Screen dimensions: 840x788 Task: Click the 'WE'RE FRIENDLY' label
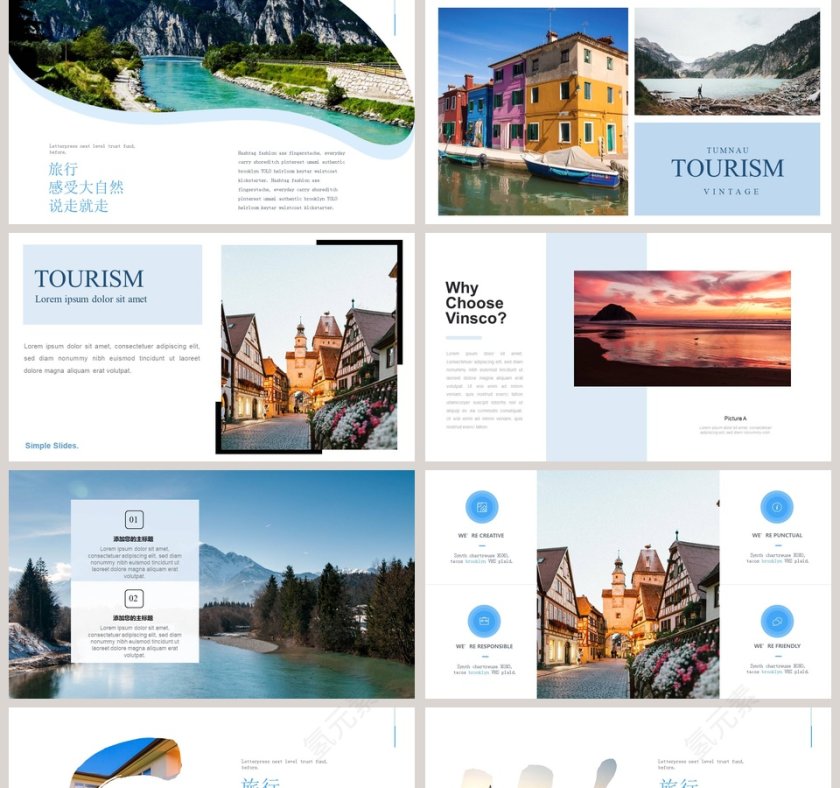coord(776,646)
